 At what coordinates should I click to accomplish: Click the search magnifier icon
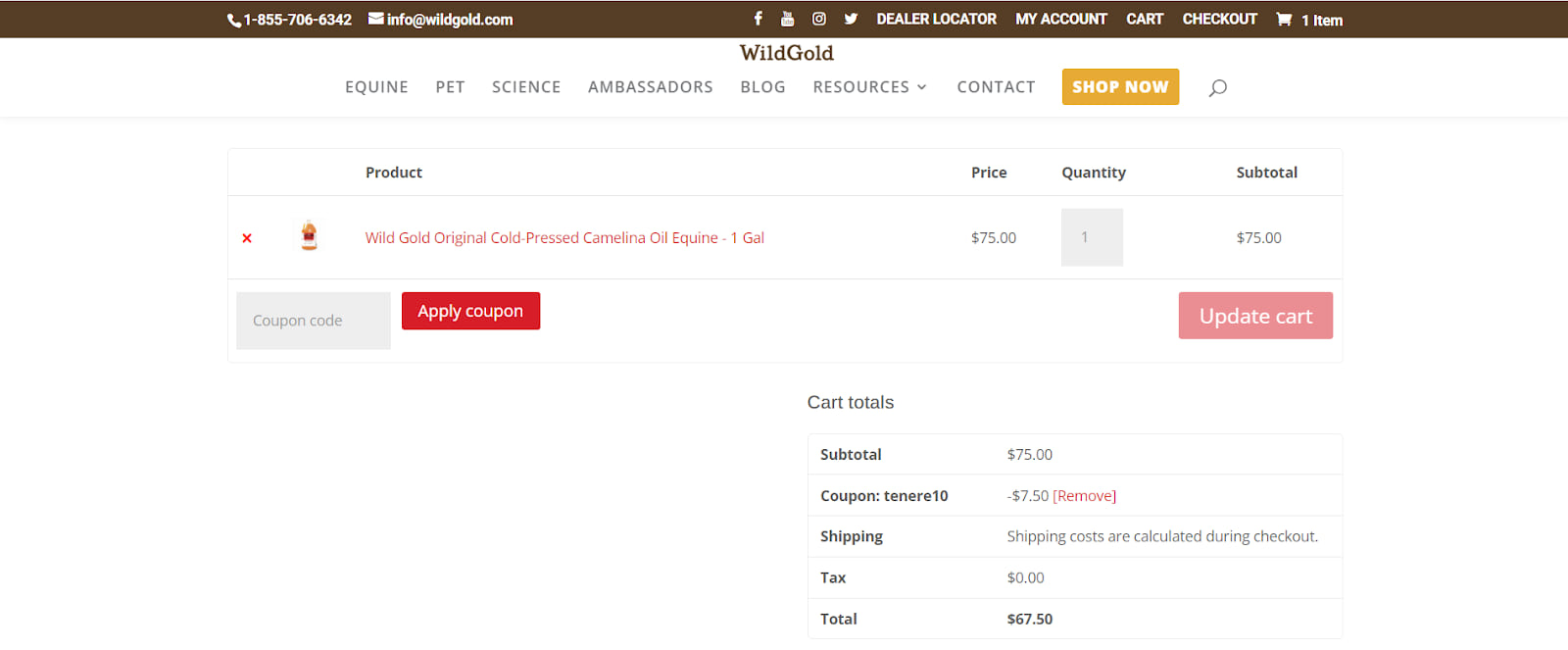point(1217,87)
